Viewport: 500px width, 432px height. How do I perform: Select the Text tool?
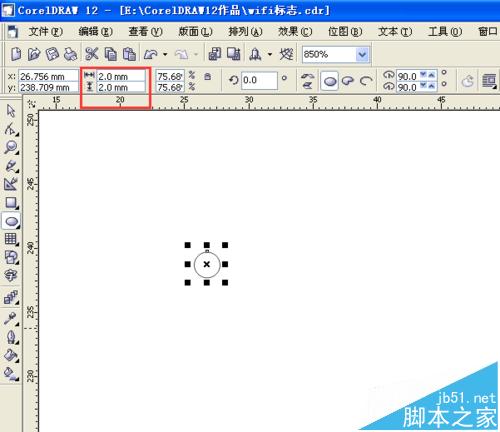click(11, 275)
